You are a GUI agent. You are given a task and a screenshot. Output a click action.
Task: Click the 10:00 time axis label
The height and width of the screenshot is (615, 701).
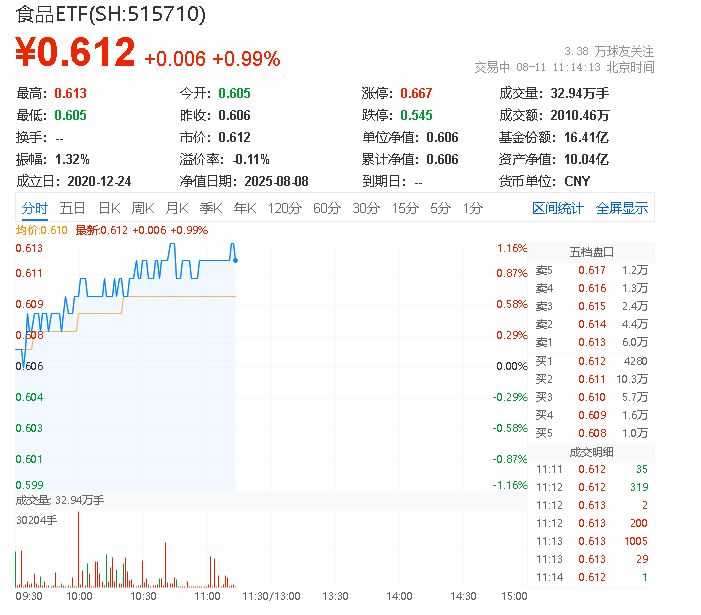coord(79,596)
